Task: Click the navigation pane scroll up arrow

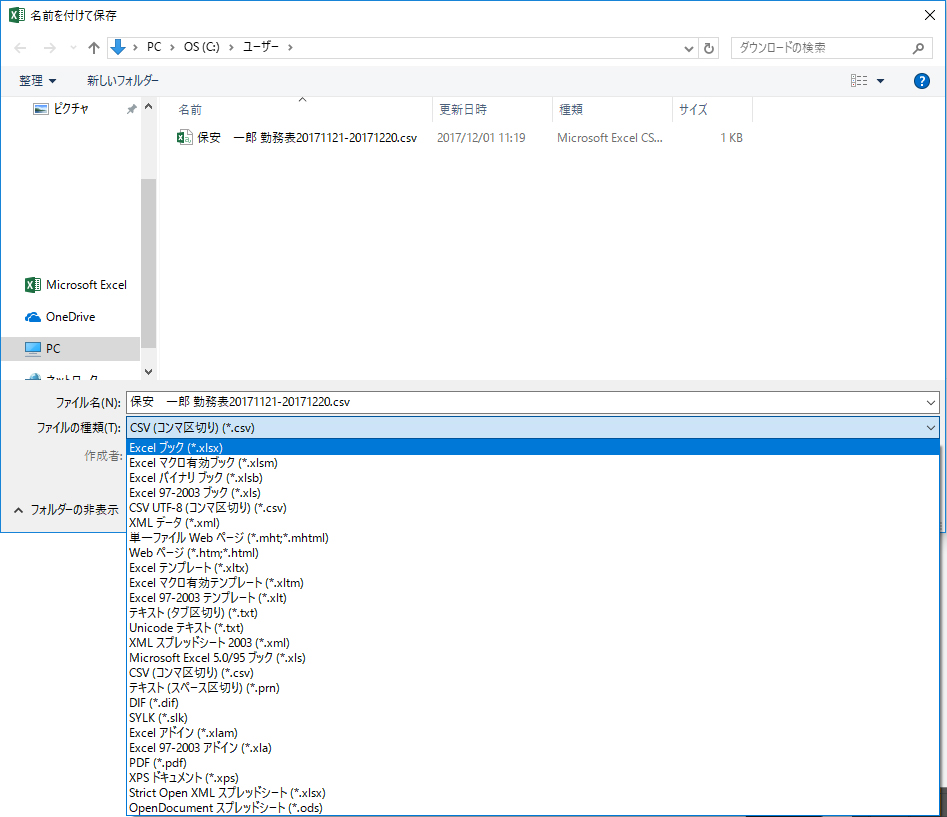Action: [149, 107]
